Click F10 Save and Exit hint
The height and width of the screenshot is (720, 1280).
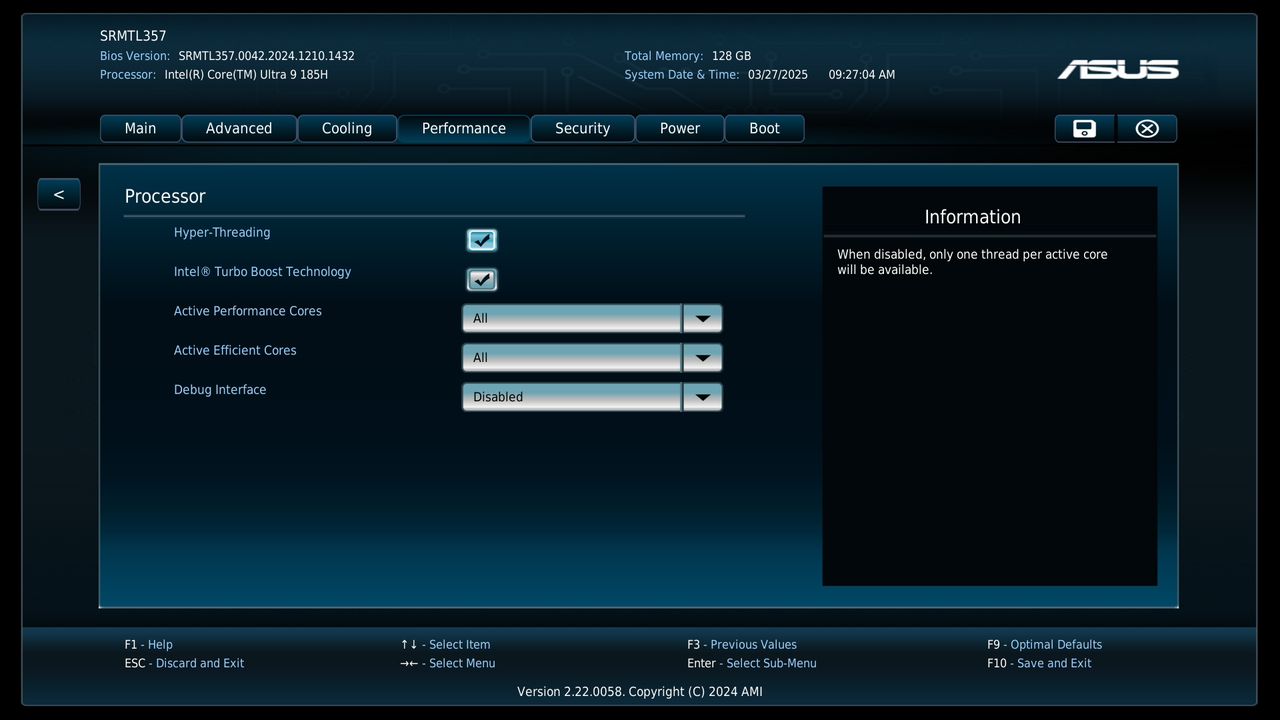1040,664
